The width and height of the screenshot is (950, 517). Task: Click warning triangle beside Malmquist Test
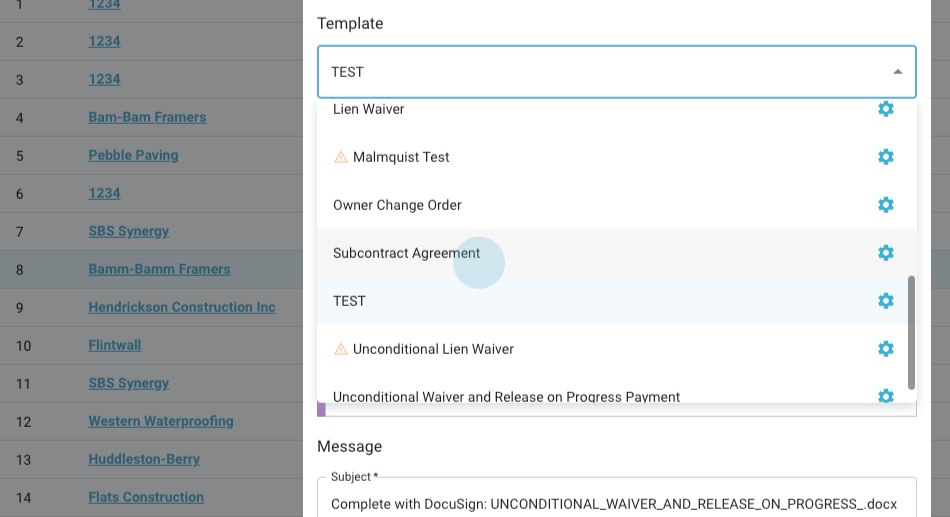[x=341, y=157]
